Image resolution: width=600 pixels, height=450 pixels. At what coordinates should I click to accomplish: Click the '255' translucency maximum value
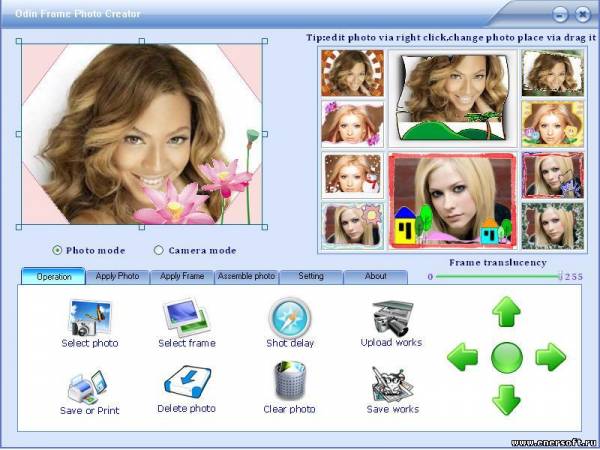coord(574,277)
